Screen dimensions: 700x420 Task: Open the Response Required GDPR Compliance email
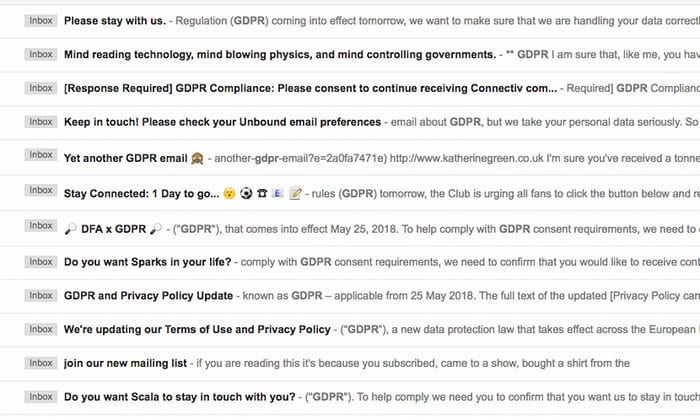(x=350, y=88)
